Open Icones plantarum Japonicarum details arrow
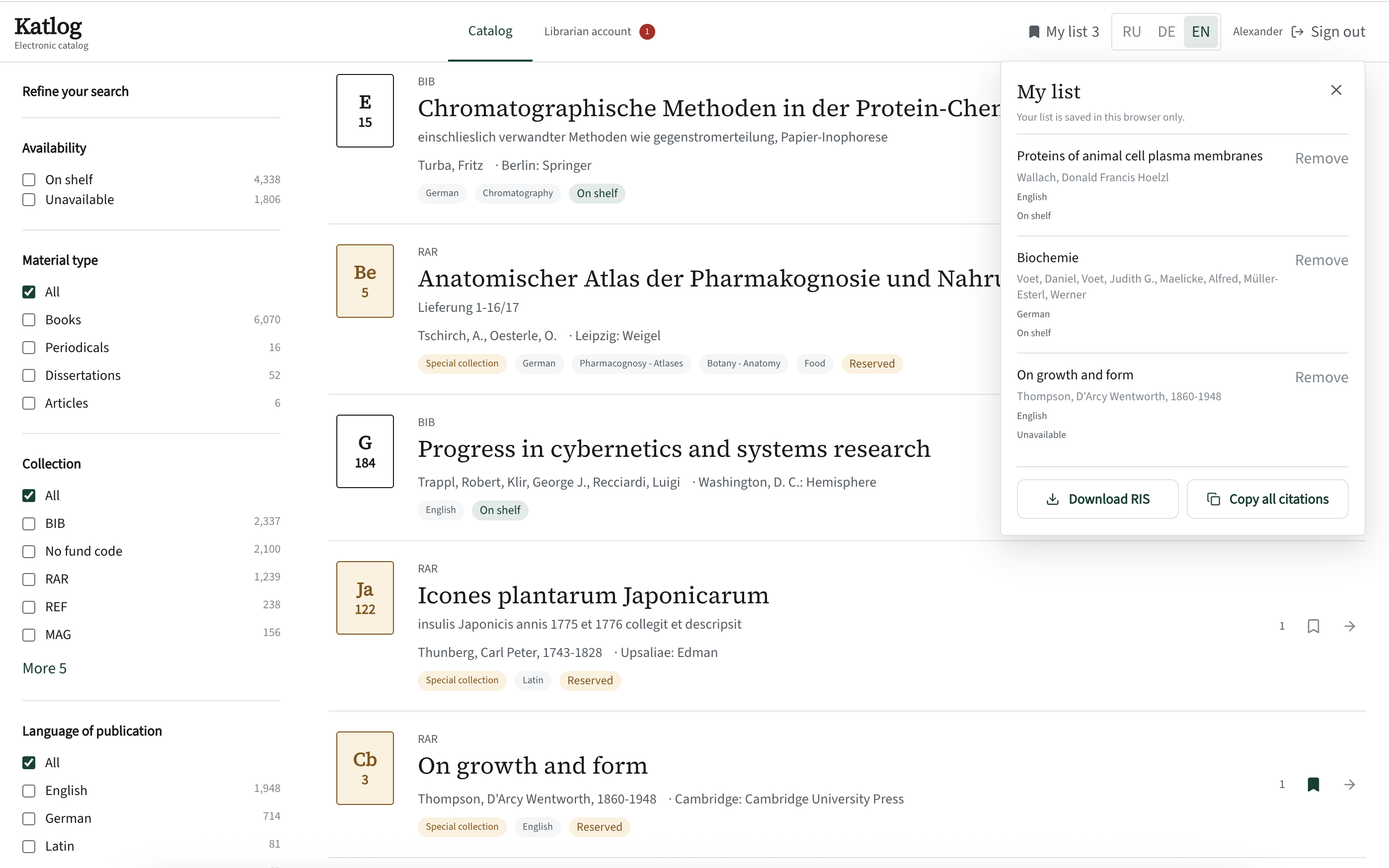The width and height of the screenshot is (1389, 868). (x=1349, y=626)
